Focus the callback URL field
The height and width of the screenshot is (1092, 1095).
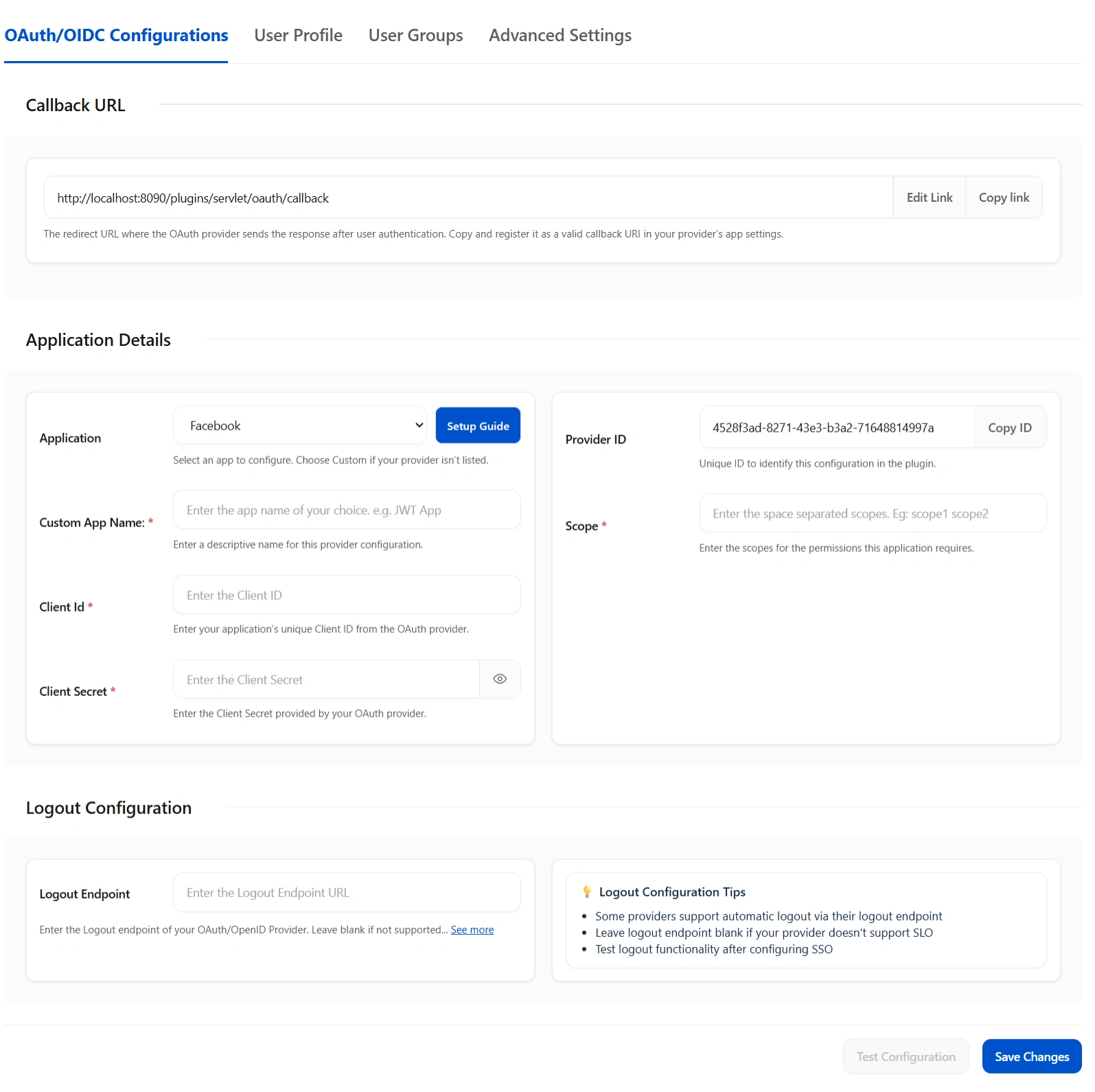[x=468, y=198]
